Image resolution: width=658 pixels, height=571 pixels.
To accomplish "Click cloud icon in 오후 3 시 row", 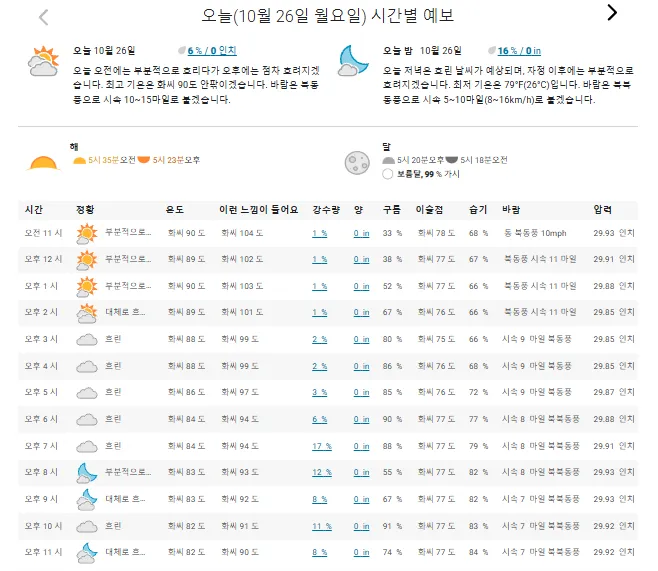I will pos(87,339).
